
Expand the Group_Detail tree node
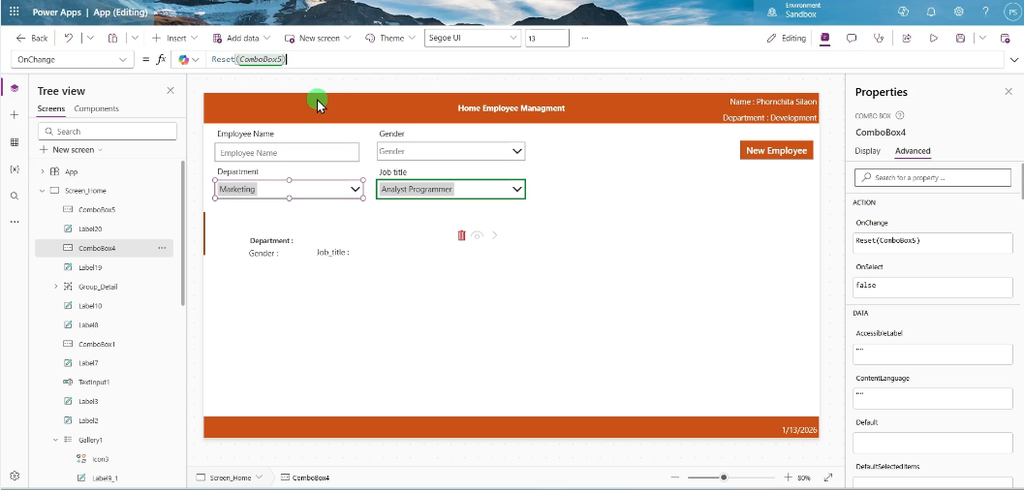56,287
